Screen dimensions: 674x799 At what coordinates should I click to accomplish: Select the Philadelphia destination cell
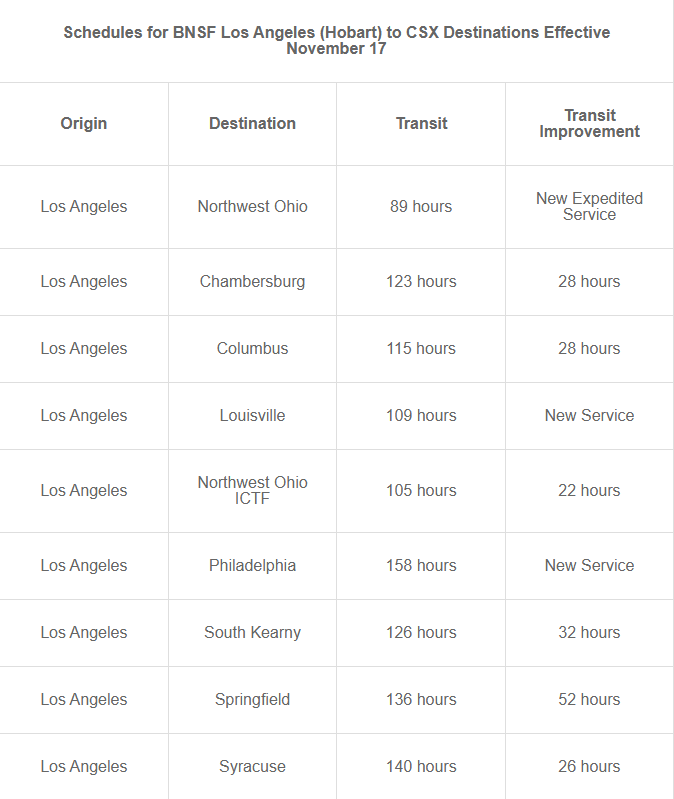(252, 566)
